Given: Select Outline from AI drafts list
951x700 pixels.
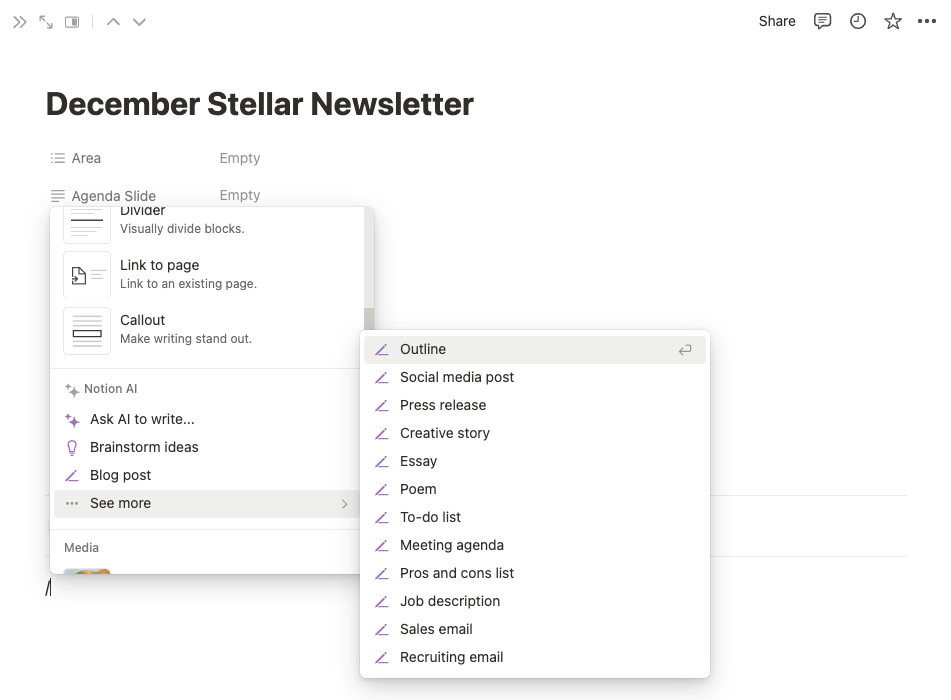Looking at the screenshot, I should coord(535,349).
